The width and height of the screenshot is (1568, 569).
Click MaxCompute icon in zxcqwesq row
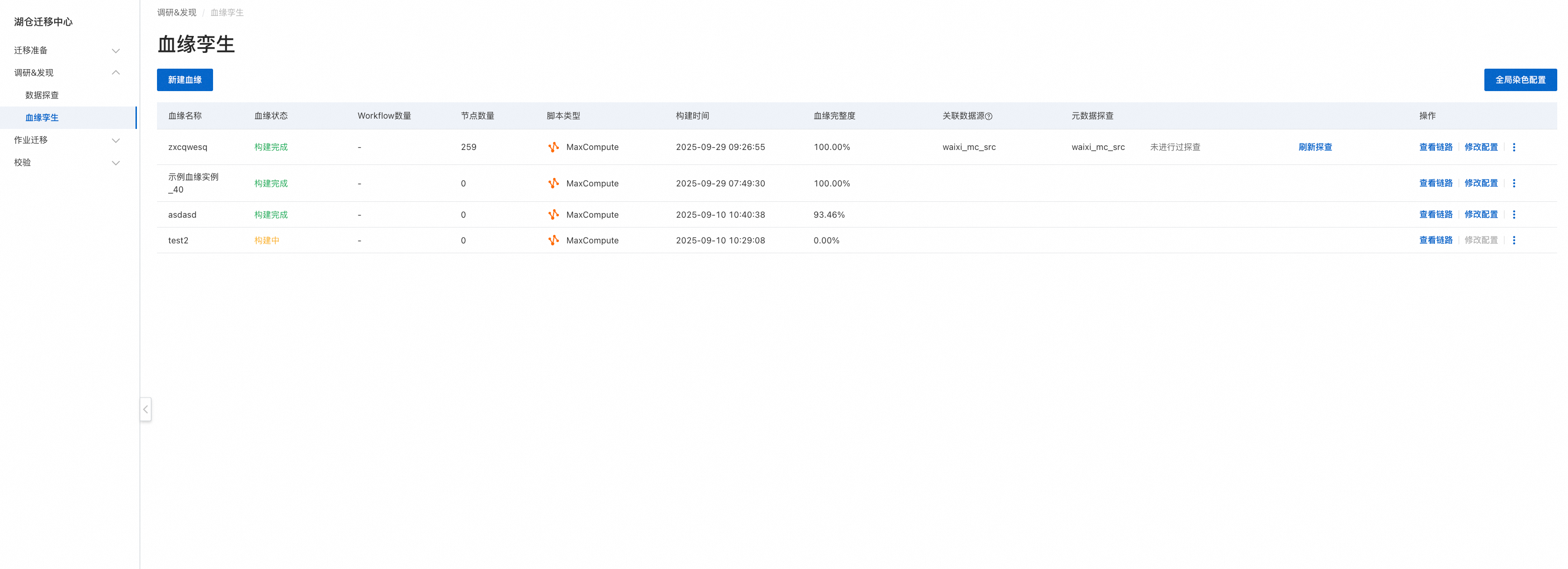[x=553, y=147]
